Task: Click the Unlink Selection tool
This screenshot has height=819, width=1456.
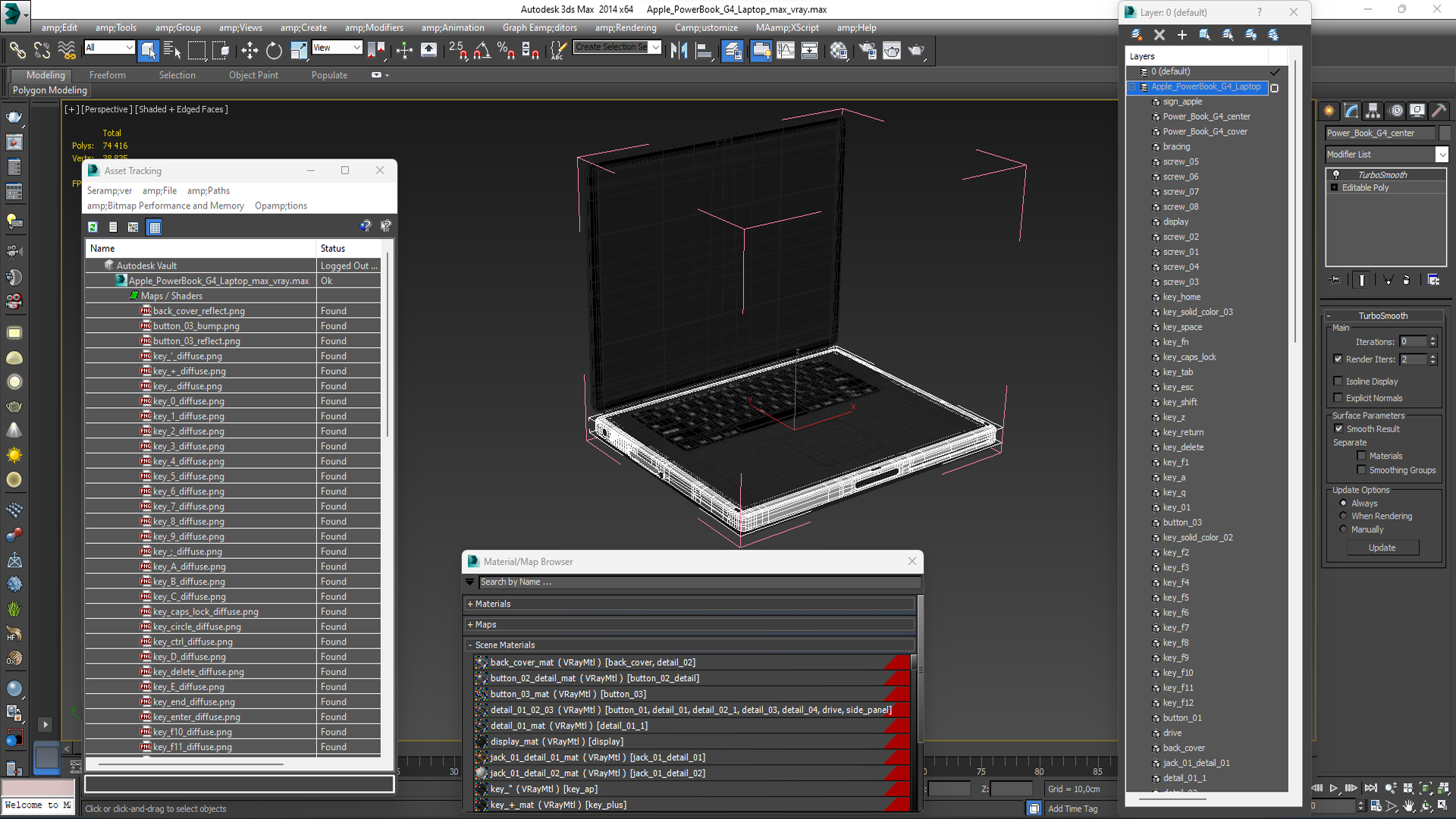Action: pyautogui.click(x=42, y=50)
